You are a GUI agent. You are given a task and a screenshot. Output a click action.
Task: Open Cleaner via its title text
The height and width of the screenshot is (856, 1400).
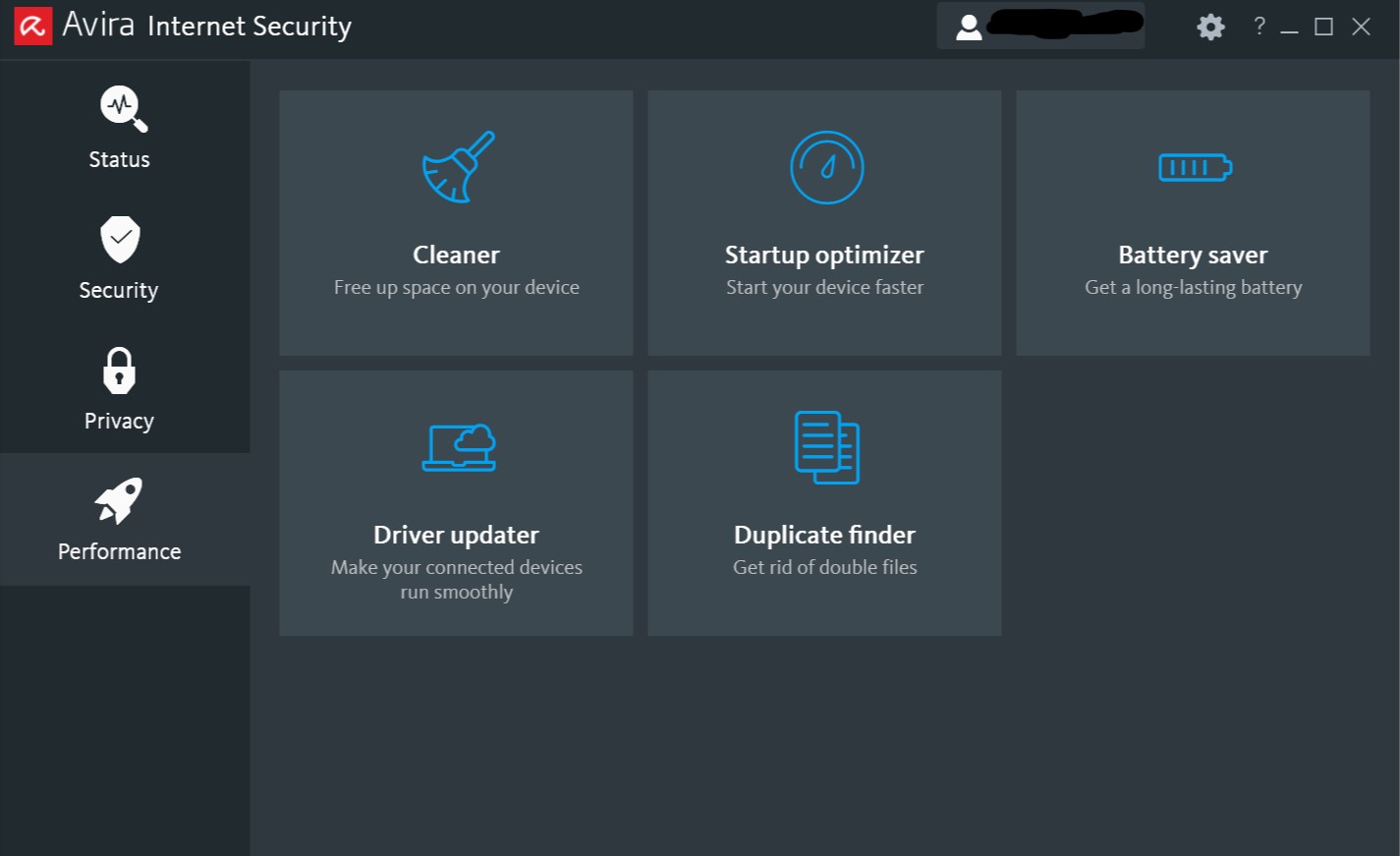456,255
